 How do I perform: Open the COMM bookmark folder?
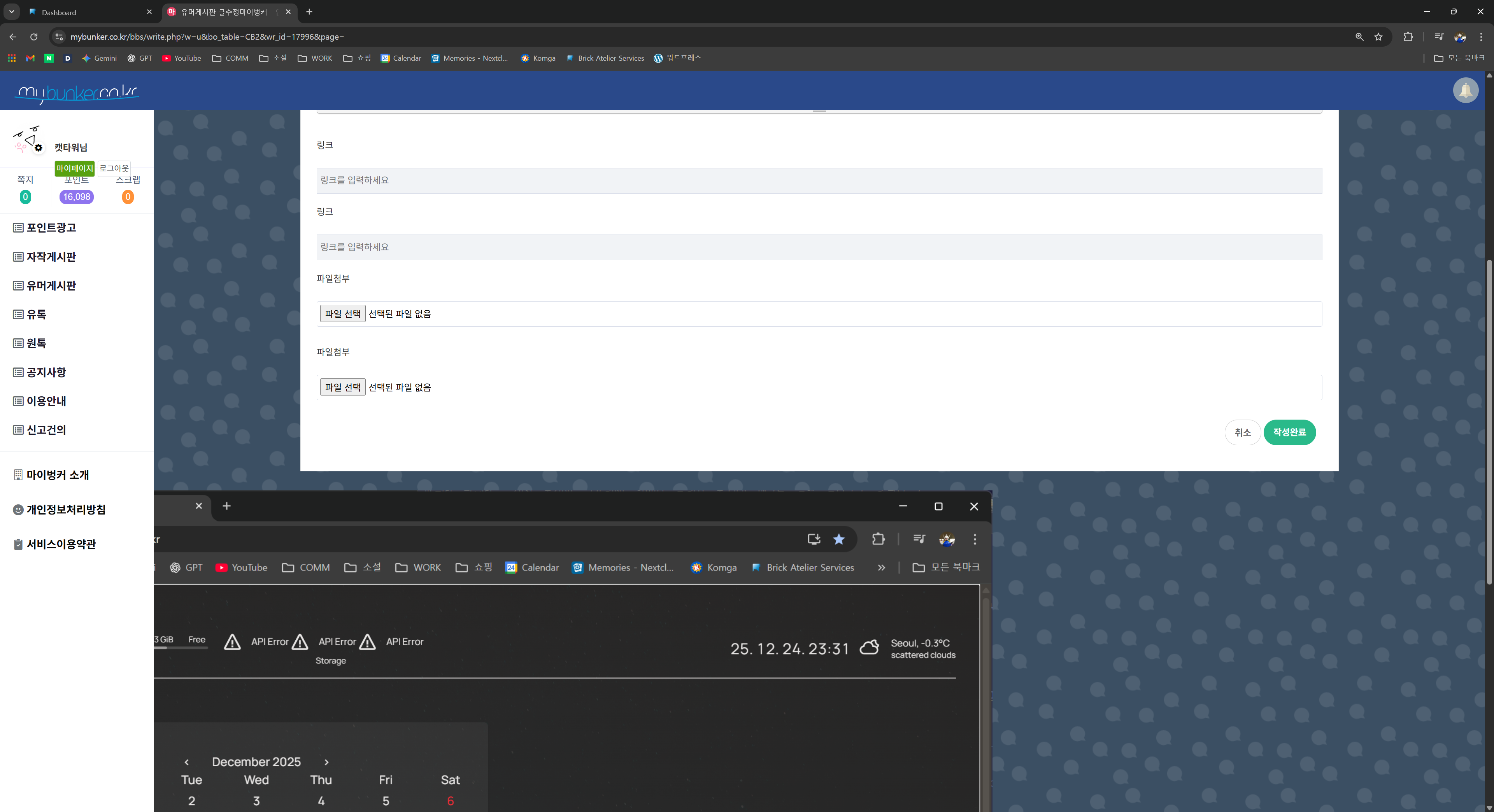pyautogui.click(x=230, y=58)
